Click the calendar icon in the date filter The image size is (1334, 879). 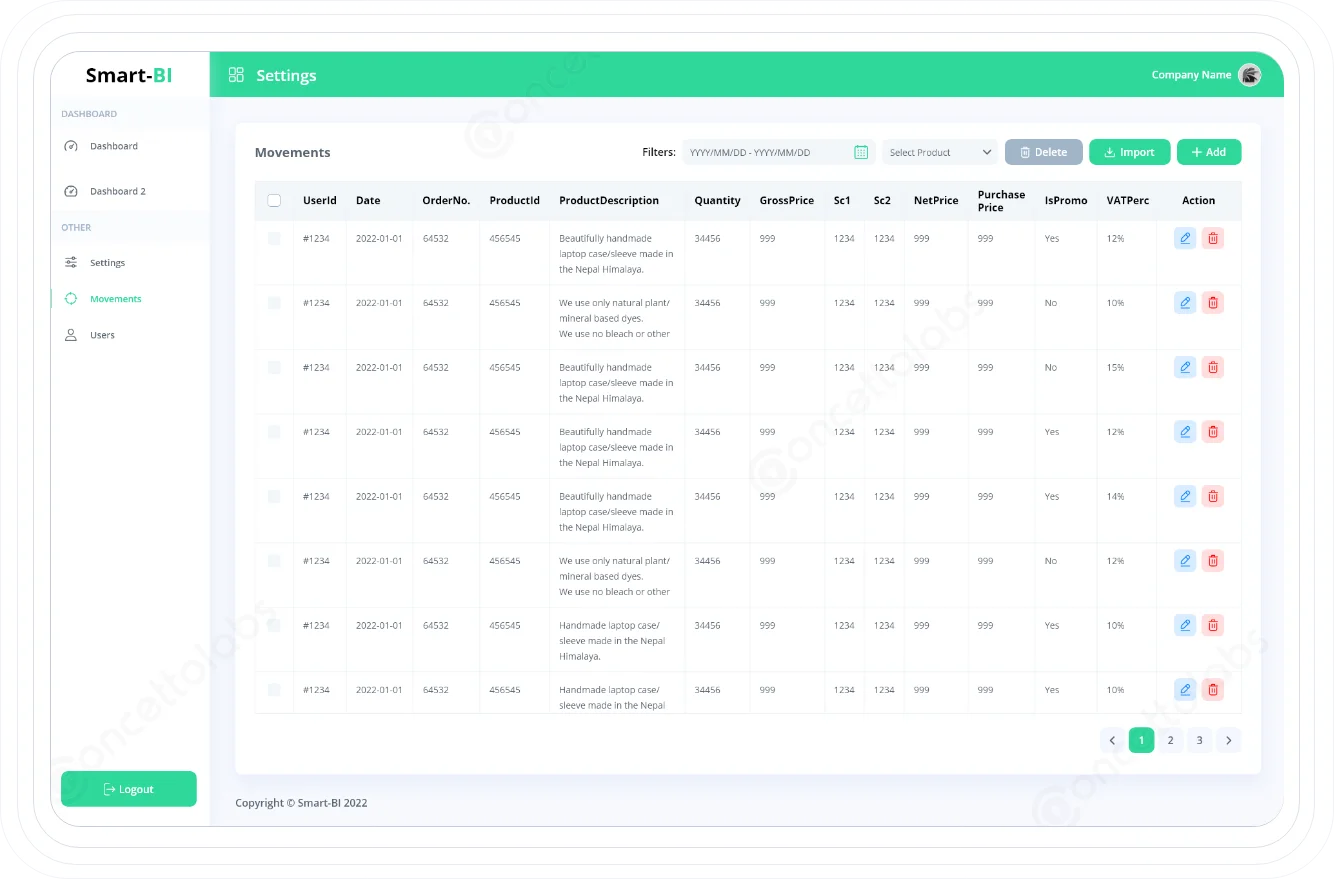pos(861,152)
